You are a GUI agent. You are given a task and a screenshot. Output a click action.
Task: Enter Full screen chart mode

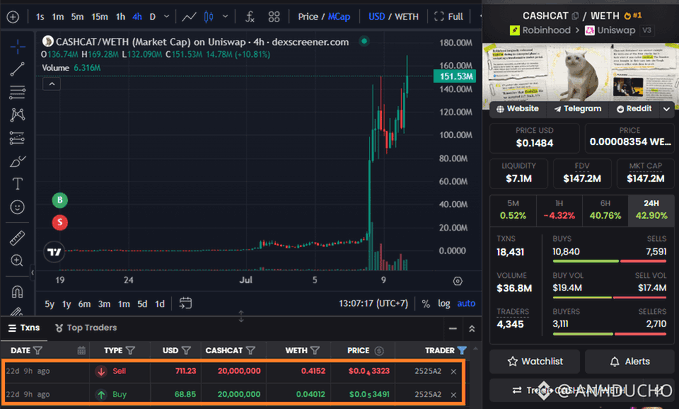448,17
